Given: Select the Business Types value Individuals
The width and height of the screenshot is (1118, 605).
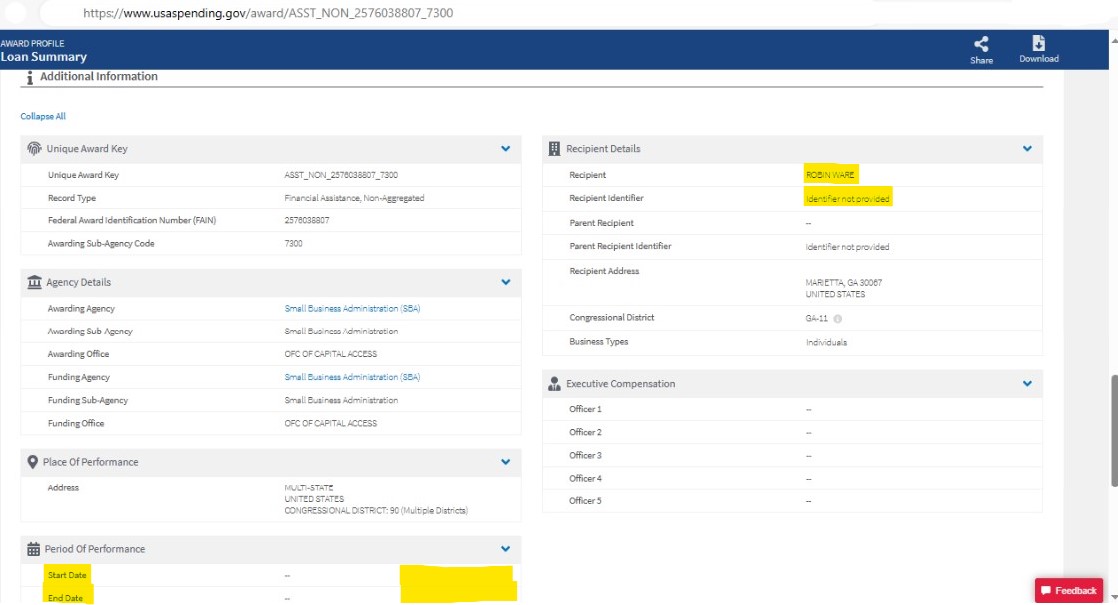Looking at the screenshot, I should pos(826,342).
